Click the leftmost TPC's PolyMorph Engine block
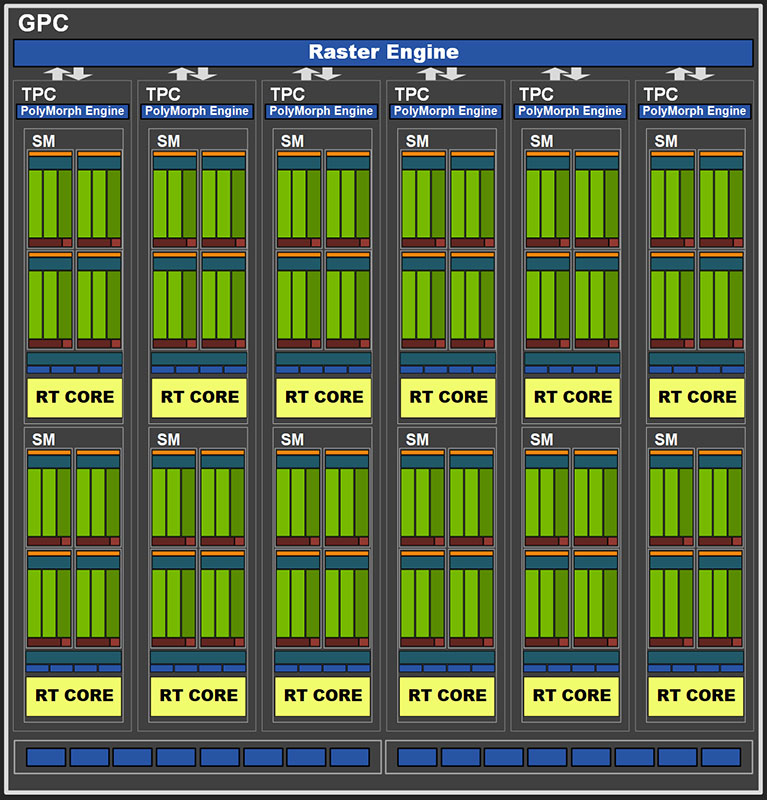The height and width of the screenshot is (800, 767). (x=74, y=111)
